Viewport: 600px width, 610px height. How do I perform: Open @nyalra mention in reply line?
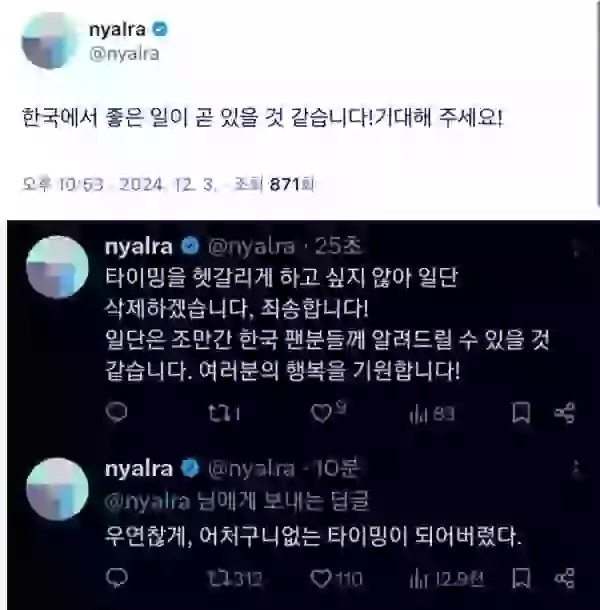point(147,501)
